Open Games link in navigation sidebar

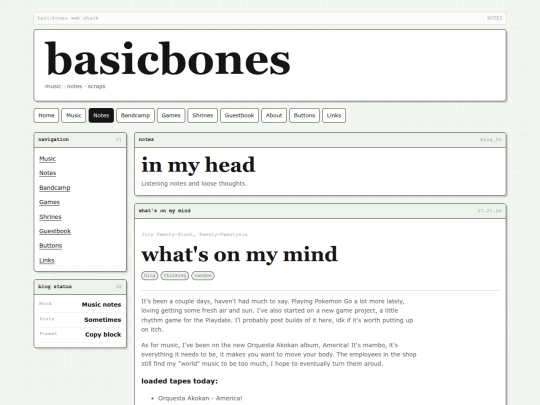point(49,202)
